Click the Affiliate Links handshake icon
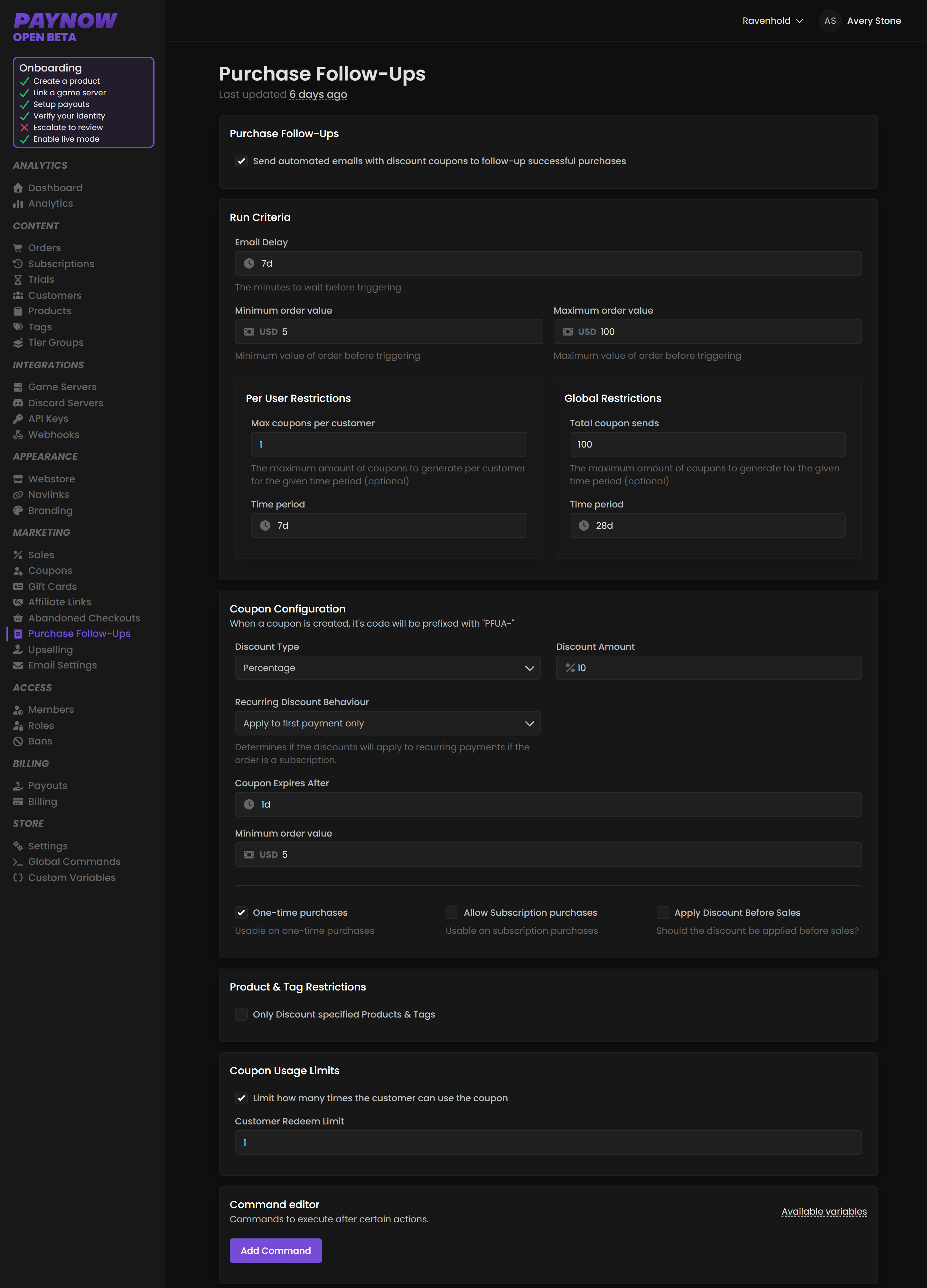Viewport: 927px width, 1288px height. point(18,602)
